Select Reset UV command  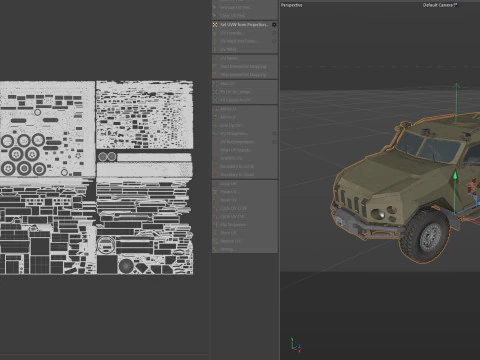[245, 200]
